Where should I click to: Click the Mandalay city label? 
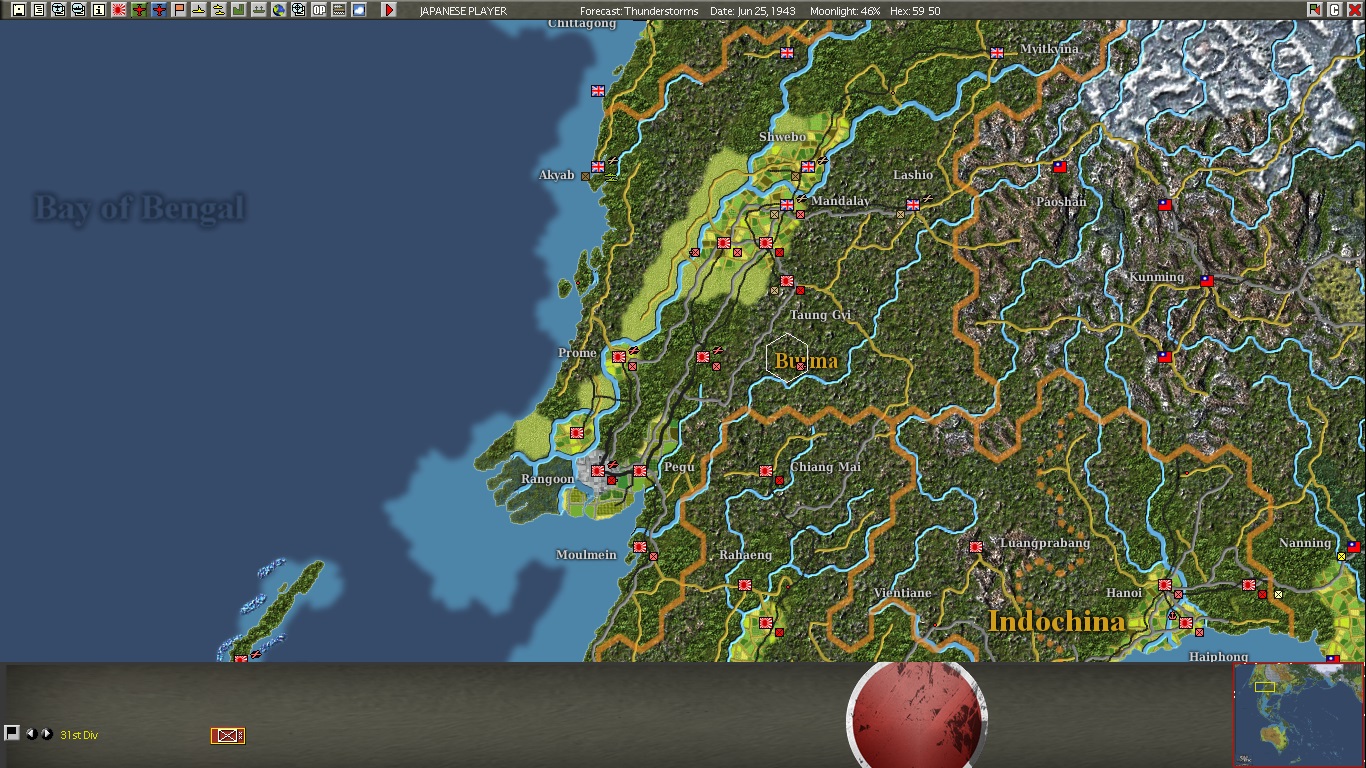[841, 201]
